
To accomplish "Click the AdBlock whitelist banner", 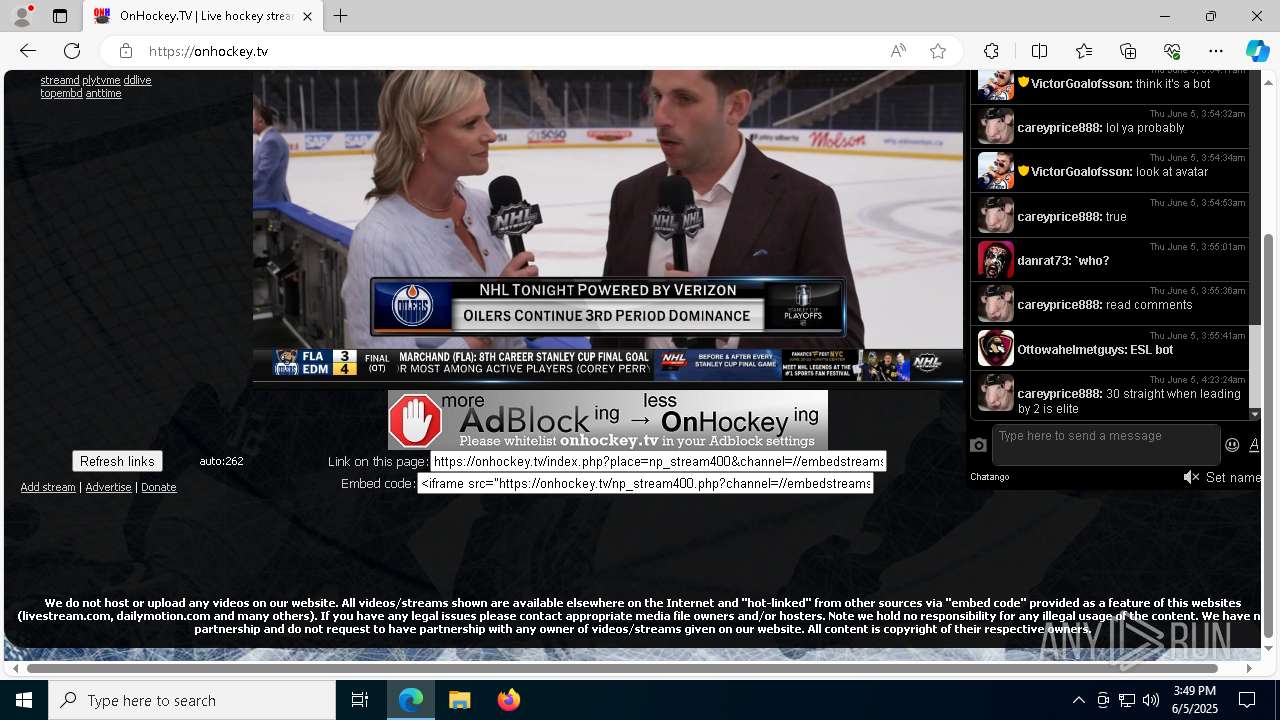I will pos(608,420).
